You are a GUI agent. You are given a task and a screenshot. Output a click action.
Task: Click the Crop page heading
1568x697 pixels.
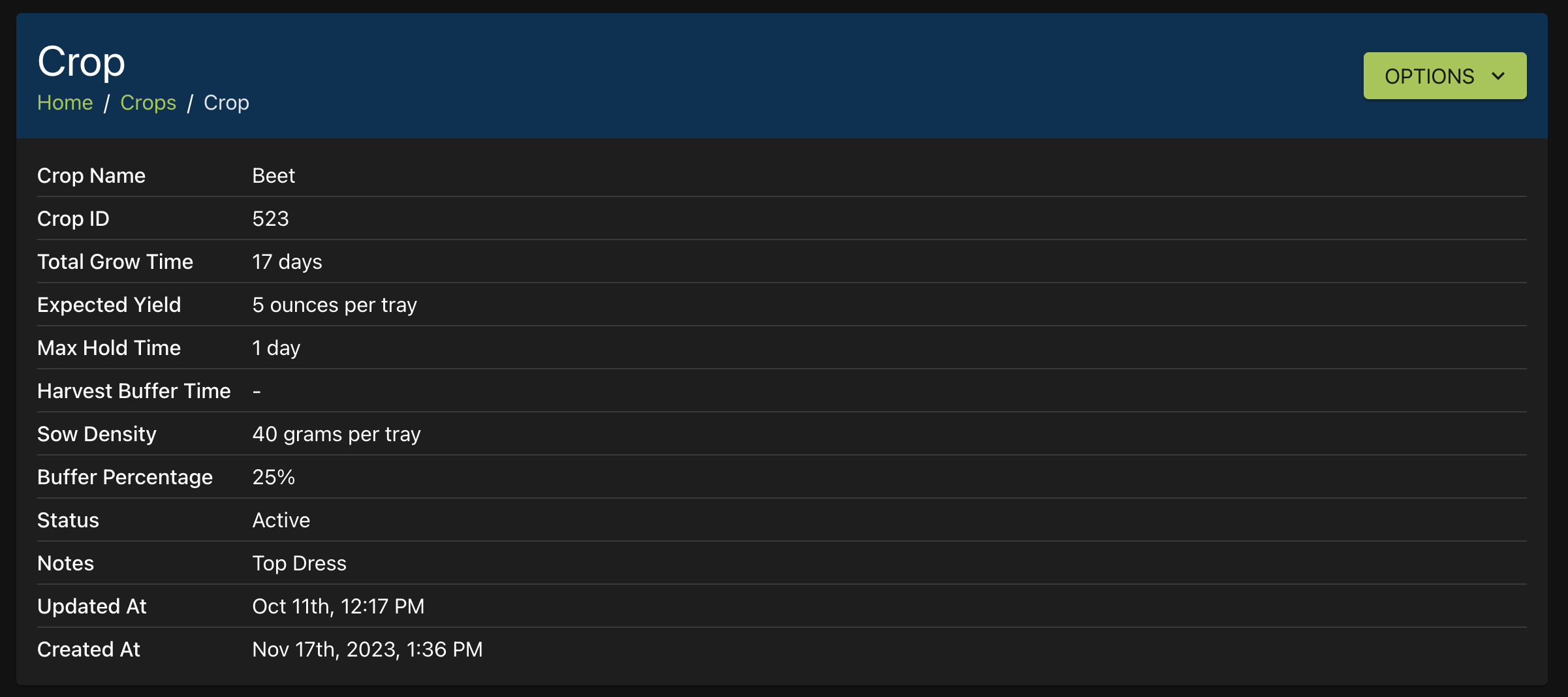(81, 62)
